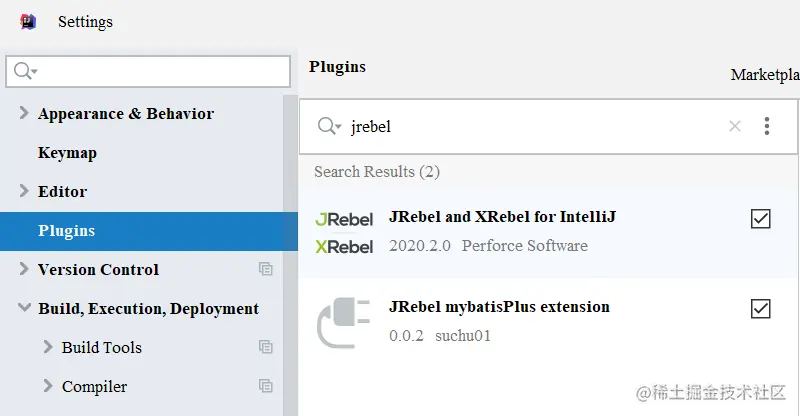This screenshot has width=800, height=416.
Task: Open the plugin options three-dot menu
Action: click(767, 126)
